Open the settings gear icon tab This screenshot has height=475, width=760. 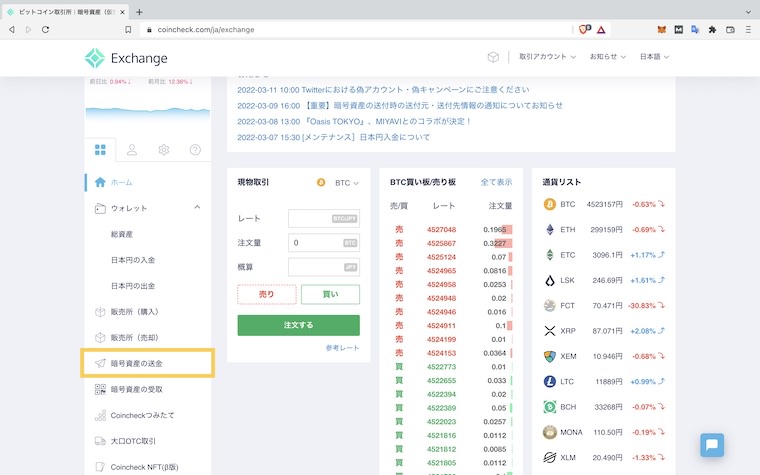coord(164,150)
